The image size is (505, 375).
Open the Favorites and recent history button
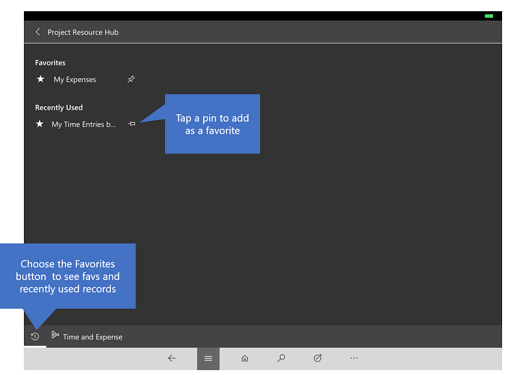coord(35,336)
